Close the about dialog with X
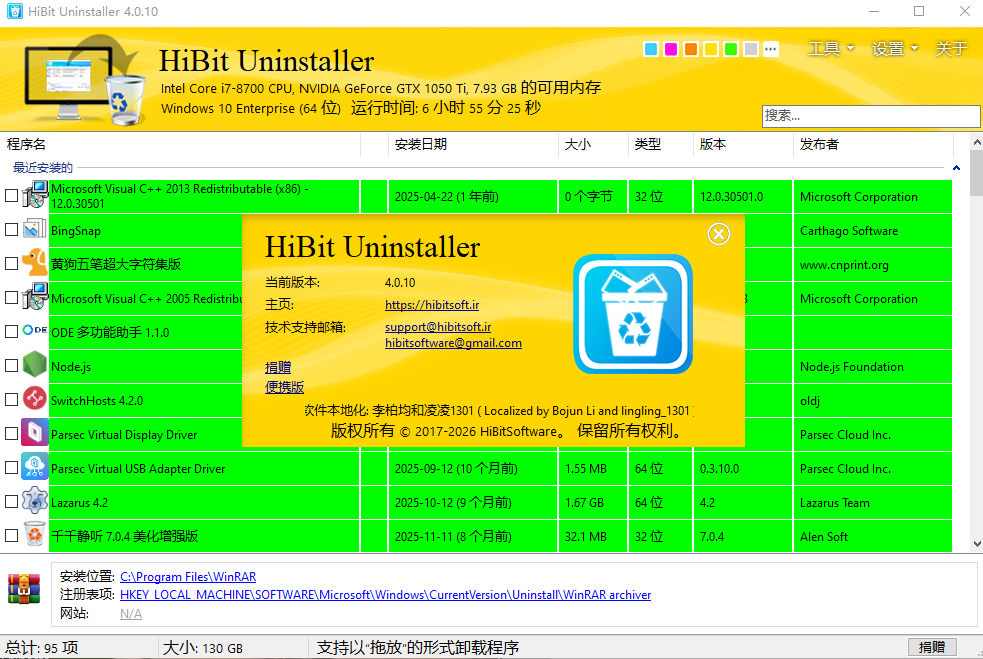983x659 pixels. 718,235
